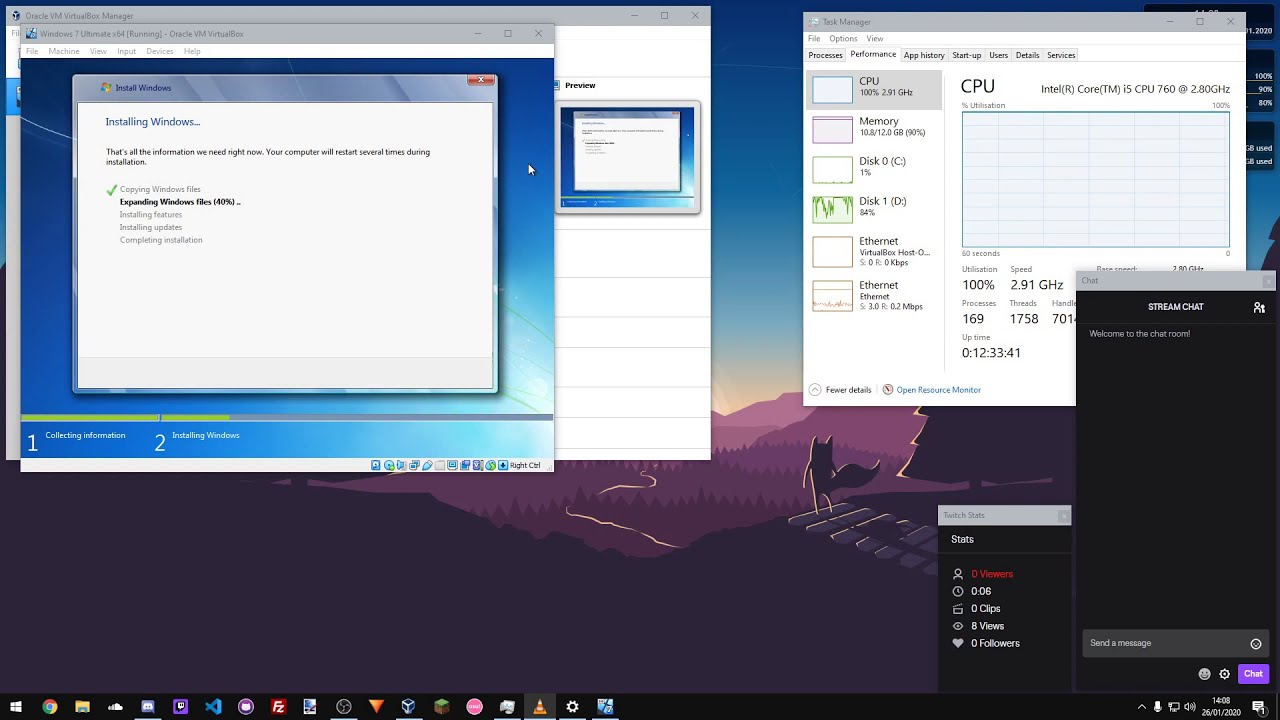The image size is (1280, 720).
Task: Click USB devices indicator in VM status bar
Action: click(x=427, y=465)
